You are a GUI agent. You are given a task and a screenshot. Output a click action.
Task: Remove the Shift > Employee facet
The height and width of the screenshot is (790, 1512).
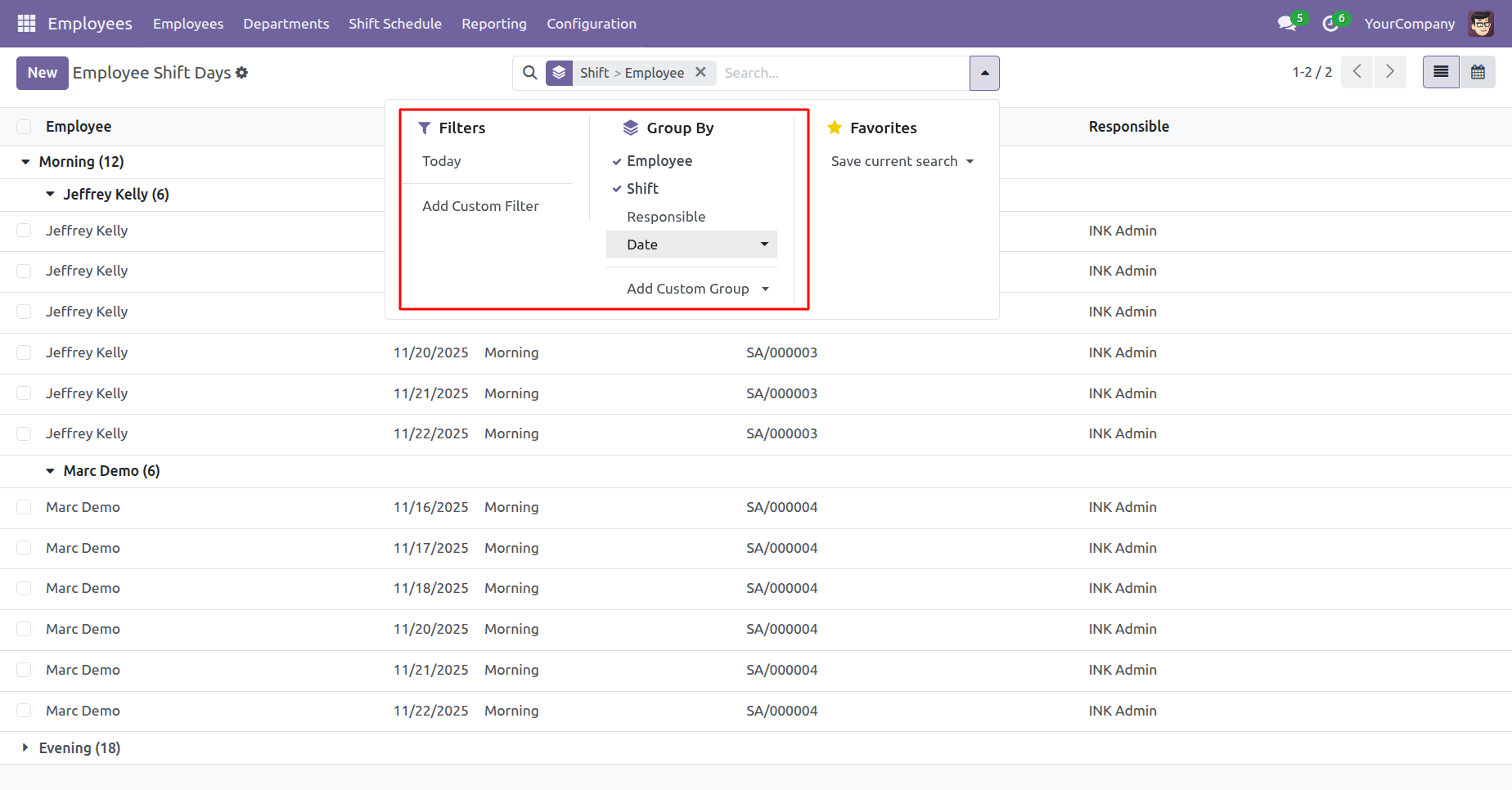tap(700, 72)
